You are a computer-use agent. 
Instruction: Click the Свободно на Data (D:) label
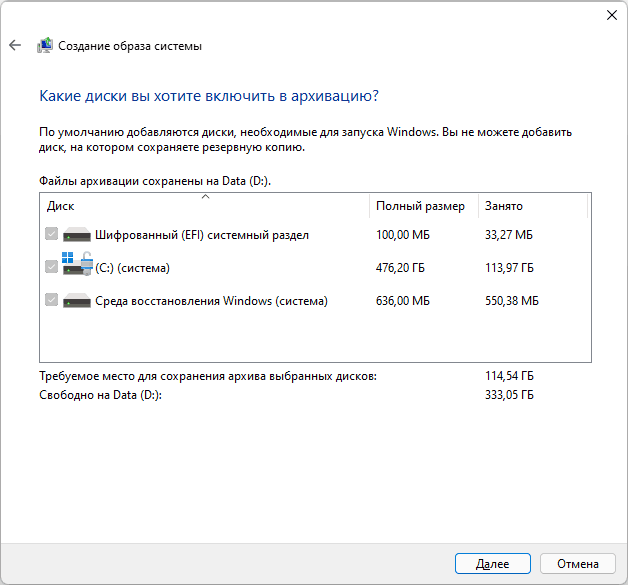(x=100, y=395)
